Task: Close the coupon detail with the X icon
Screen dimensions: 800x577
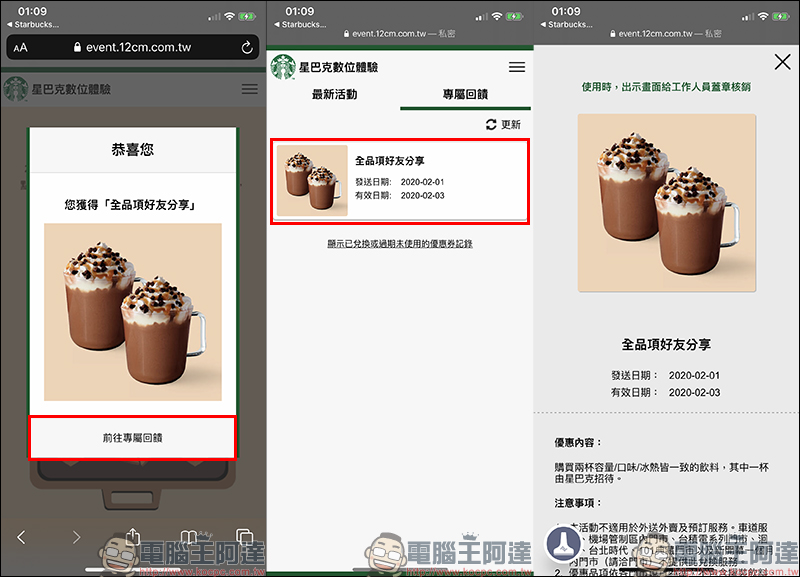Action: 782,63
